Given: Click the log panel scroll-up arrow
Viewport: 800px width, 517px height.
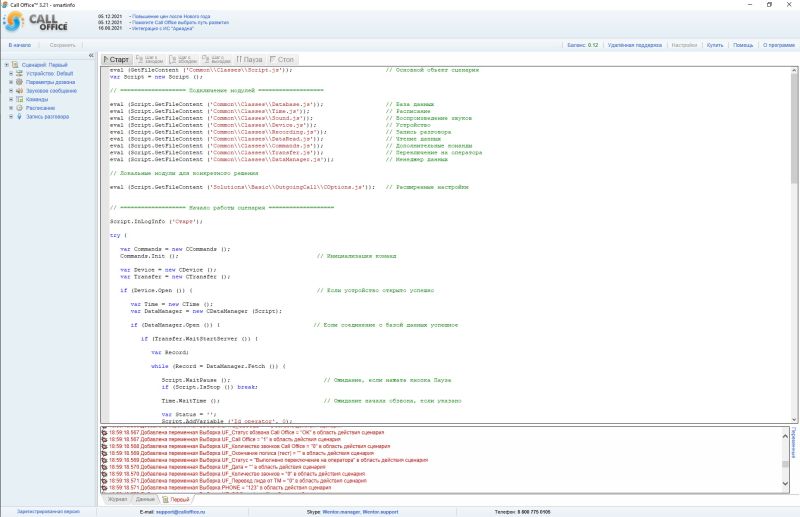Looking at the screenshot, I should point(785,435).
